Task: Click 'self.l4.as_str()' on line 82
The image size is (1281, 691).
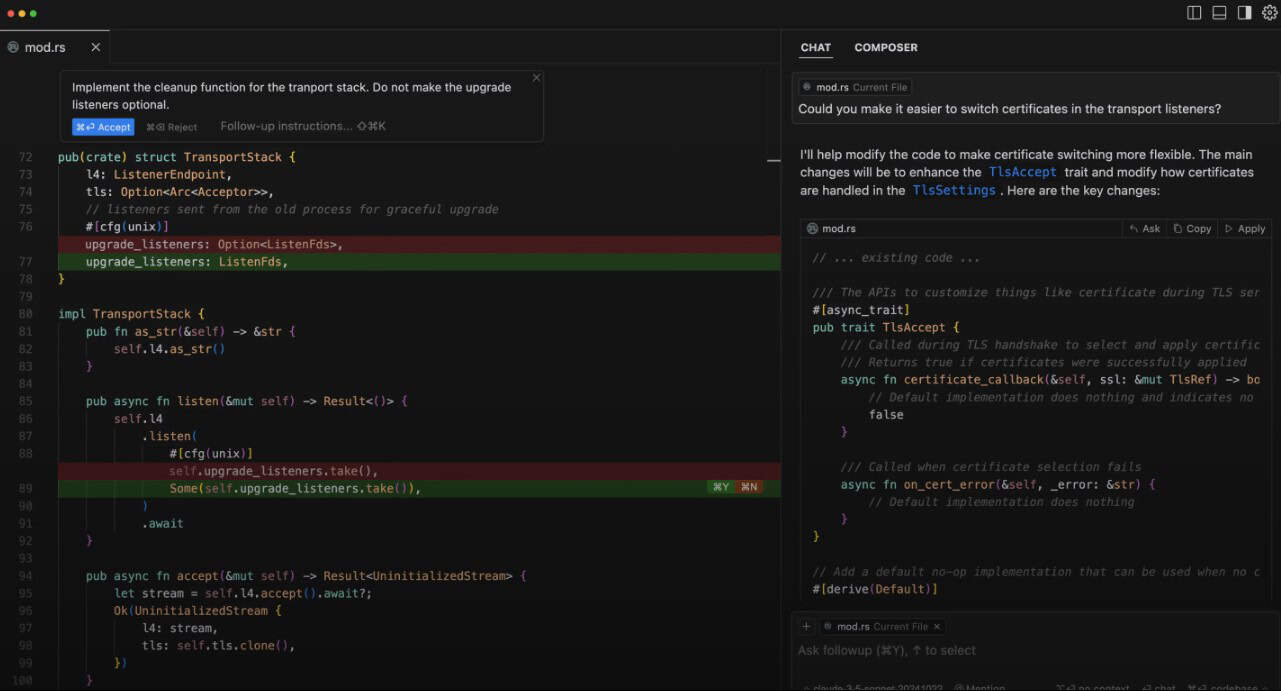Action: point(170,349)
